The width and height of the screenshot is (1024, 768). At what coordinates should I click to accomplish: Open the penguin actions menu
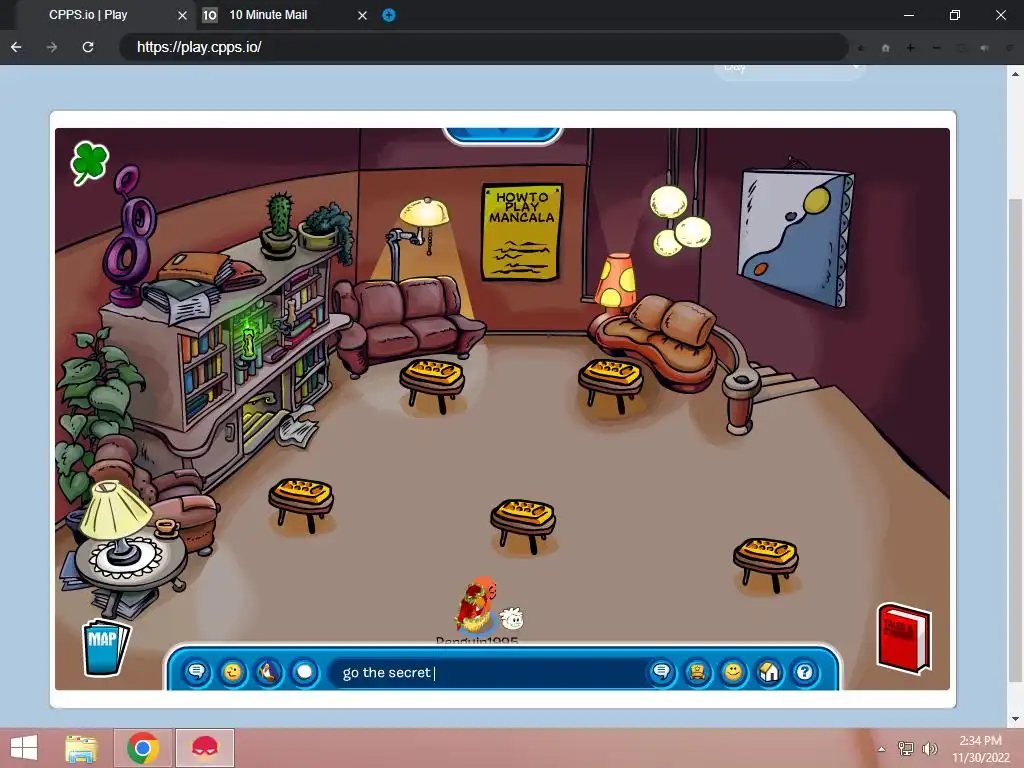coord(268,672)
